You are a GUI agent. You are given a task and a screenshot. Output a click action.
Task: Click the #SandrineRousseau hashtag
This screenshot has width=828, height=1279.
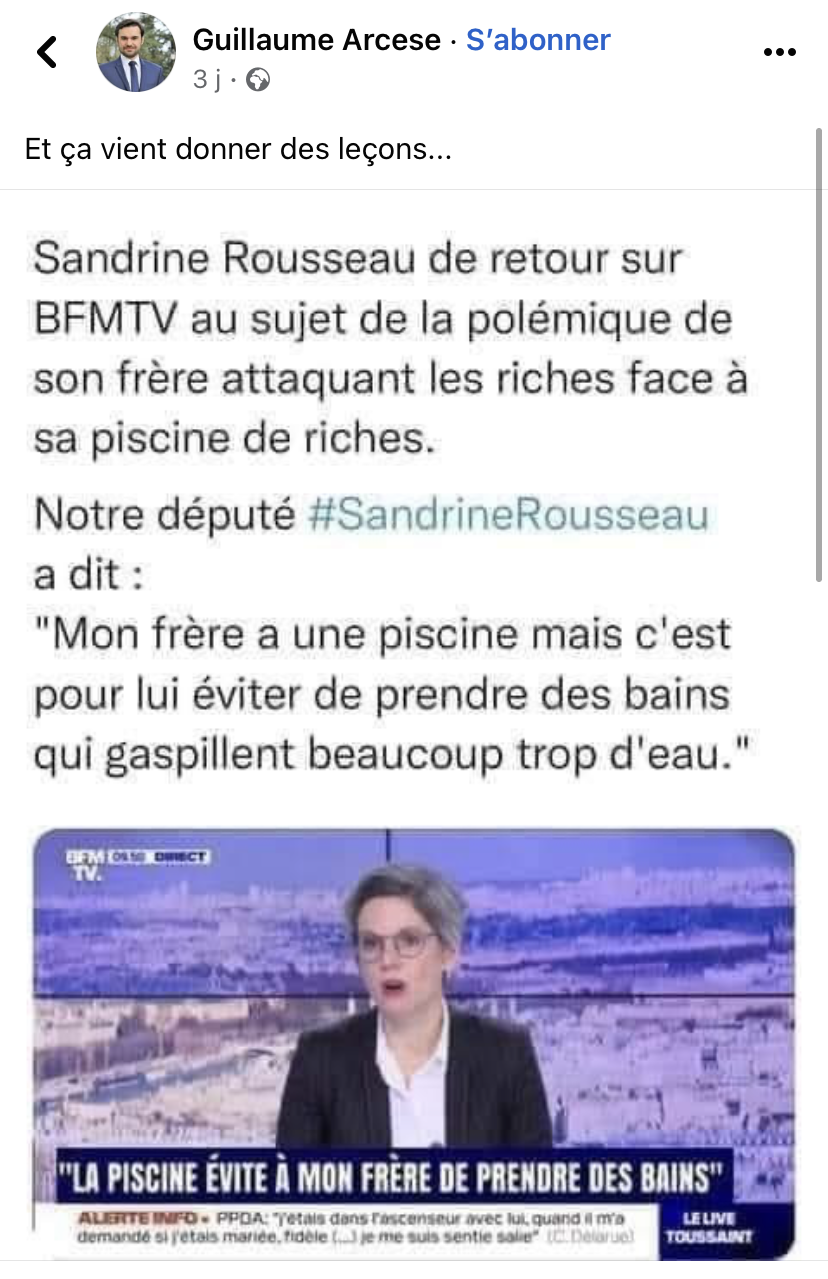(x=509, y=515)
